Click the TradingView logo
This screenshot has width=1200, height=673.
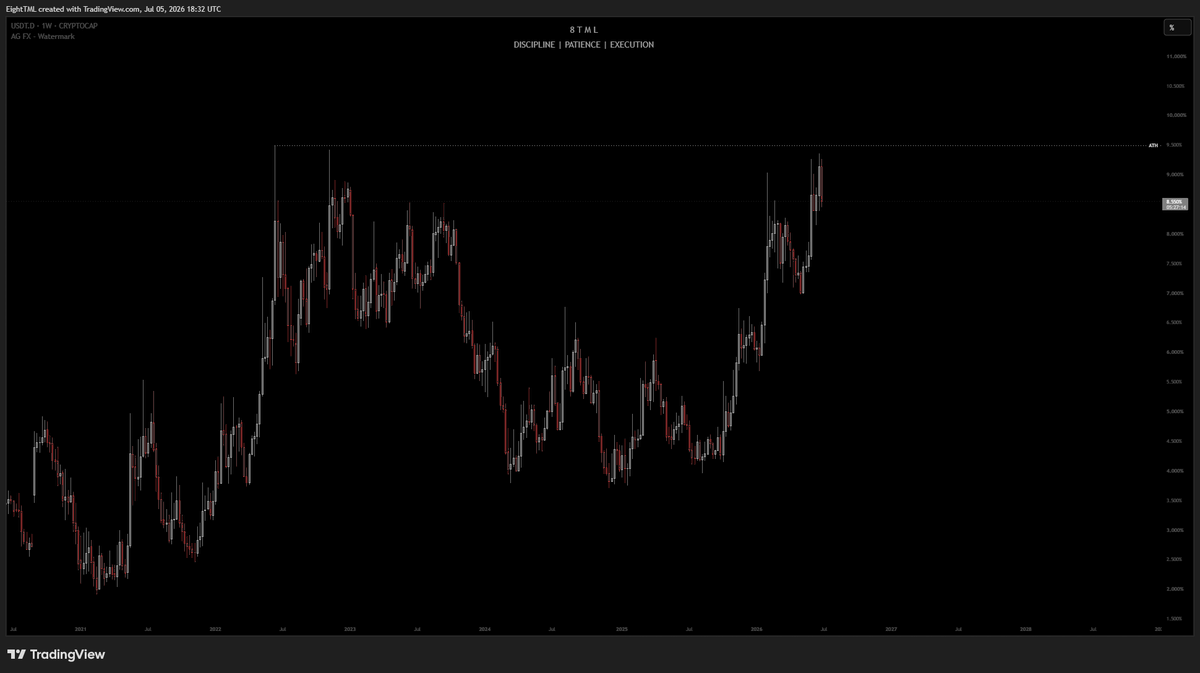pyautogui.click(x=56, y=654)
